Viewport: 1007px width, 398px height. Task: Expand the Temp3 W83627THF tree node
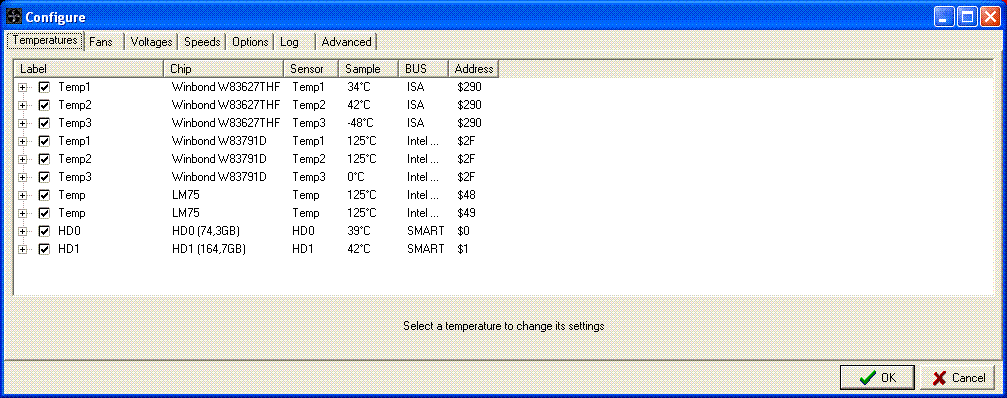(22, 123)
